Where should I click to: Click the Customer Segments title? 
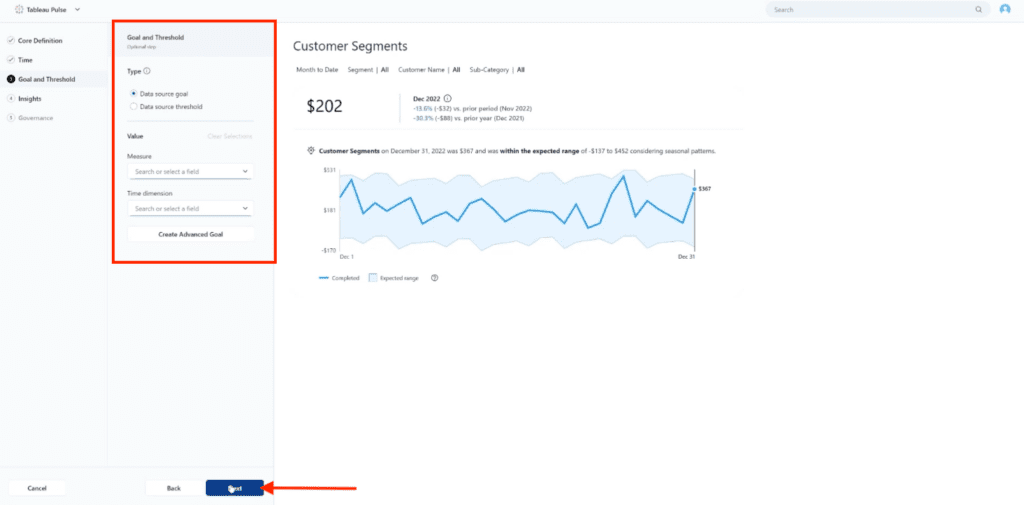click(350, 46)
